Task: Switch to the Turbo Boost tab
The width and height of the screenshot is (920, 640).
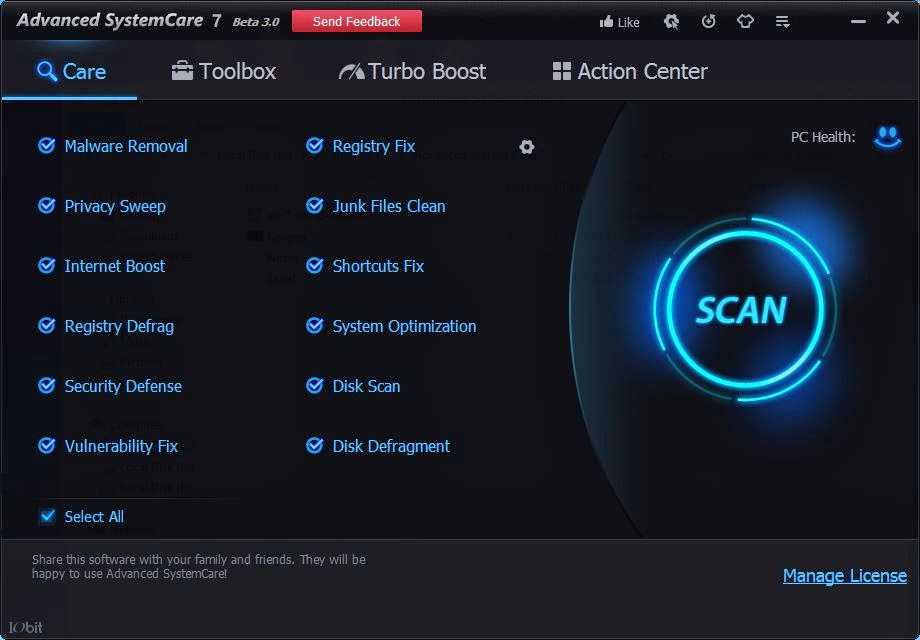Action: pyautogui.click(x=412, y=72)
